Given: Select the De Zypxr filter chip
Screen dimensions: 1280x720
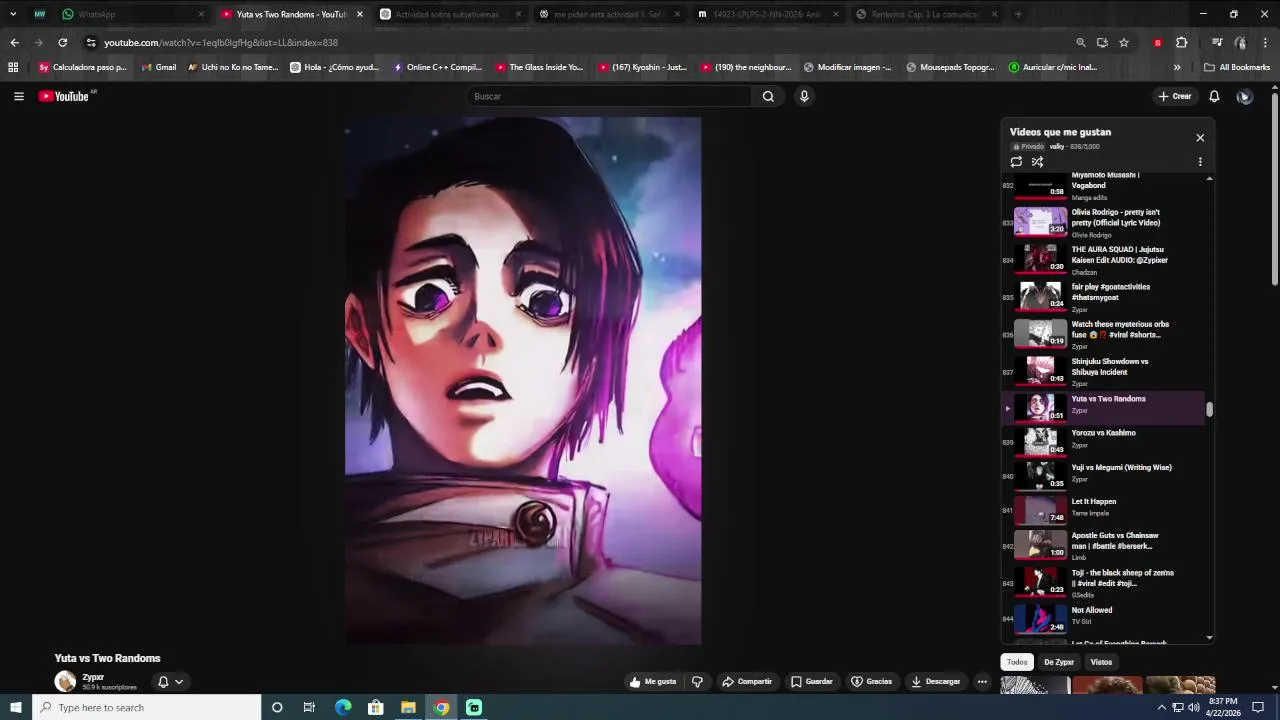Looking at the screenshot, I should point(1059,662).
